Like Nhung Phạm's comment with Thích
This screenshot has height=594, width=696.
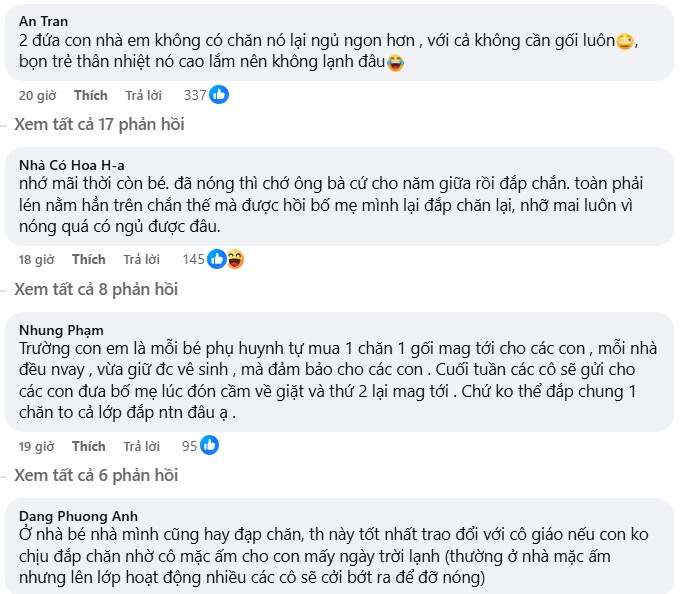[x=89, y=446]
